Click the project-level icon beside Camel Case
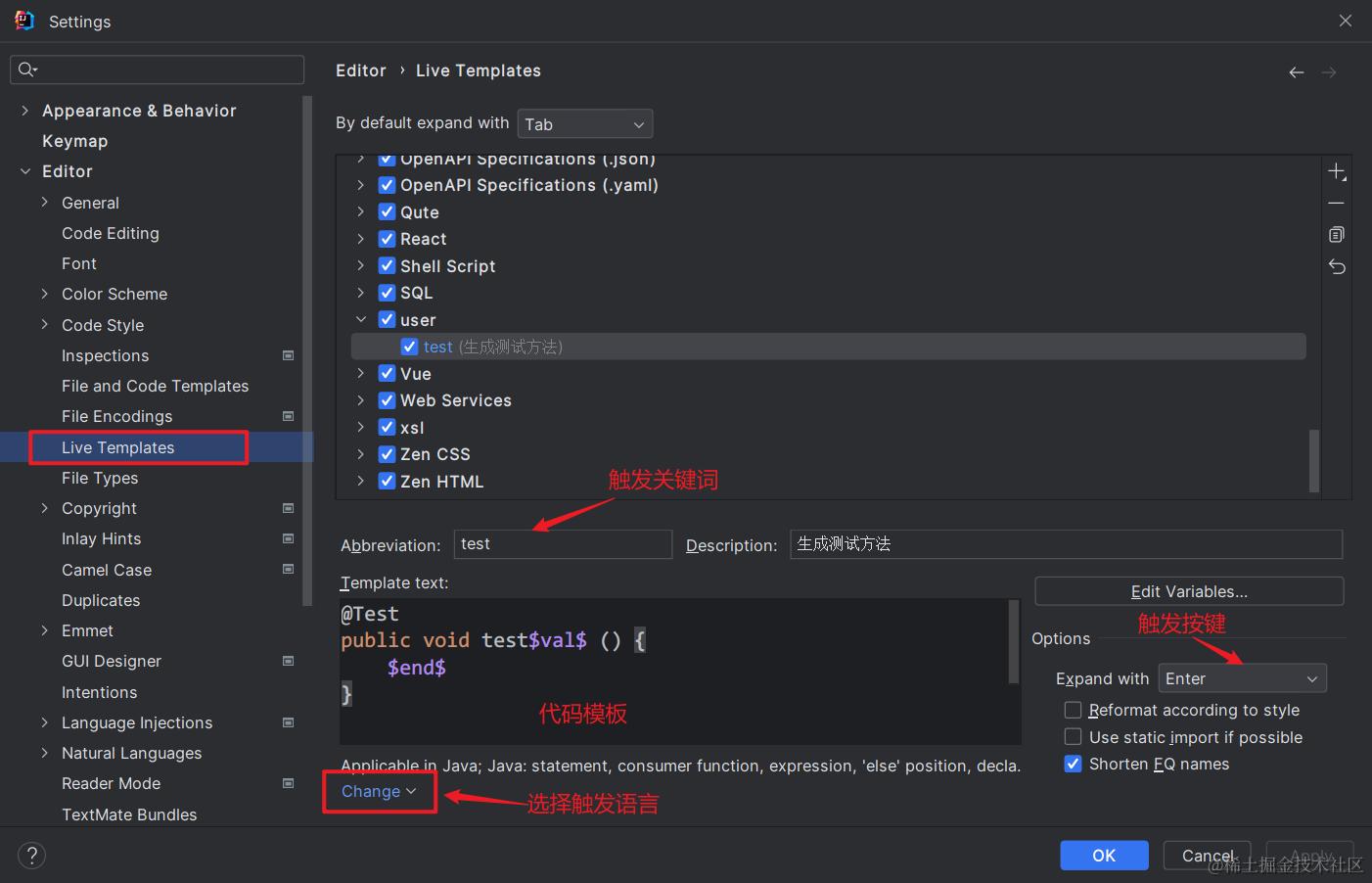Image resolution: width=1372 pixels, height=883 pixels. [x=289, y=569]
